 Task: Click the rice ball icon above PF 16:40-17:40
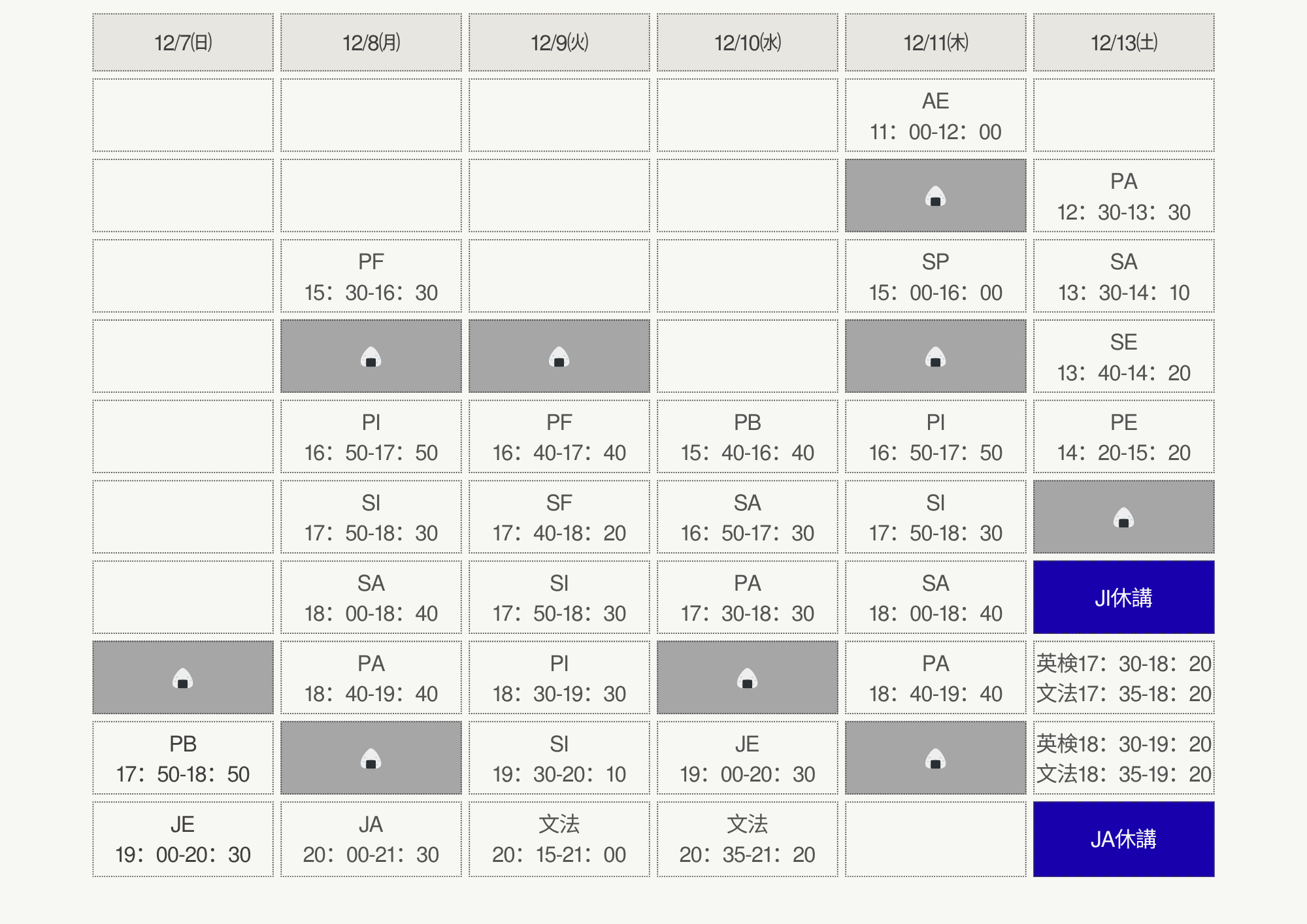pyautogui.click(x=559, y=357)
